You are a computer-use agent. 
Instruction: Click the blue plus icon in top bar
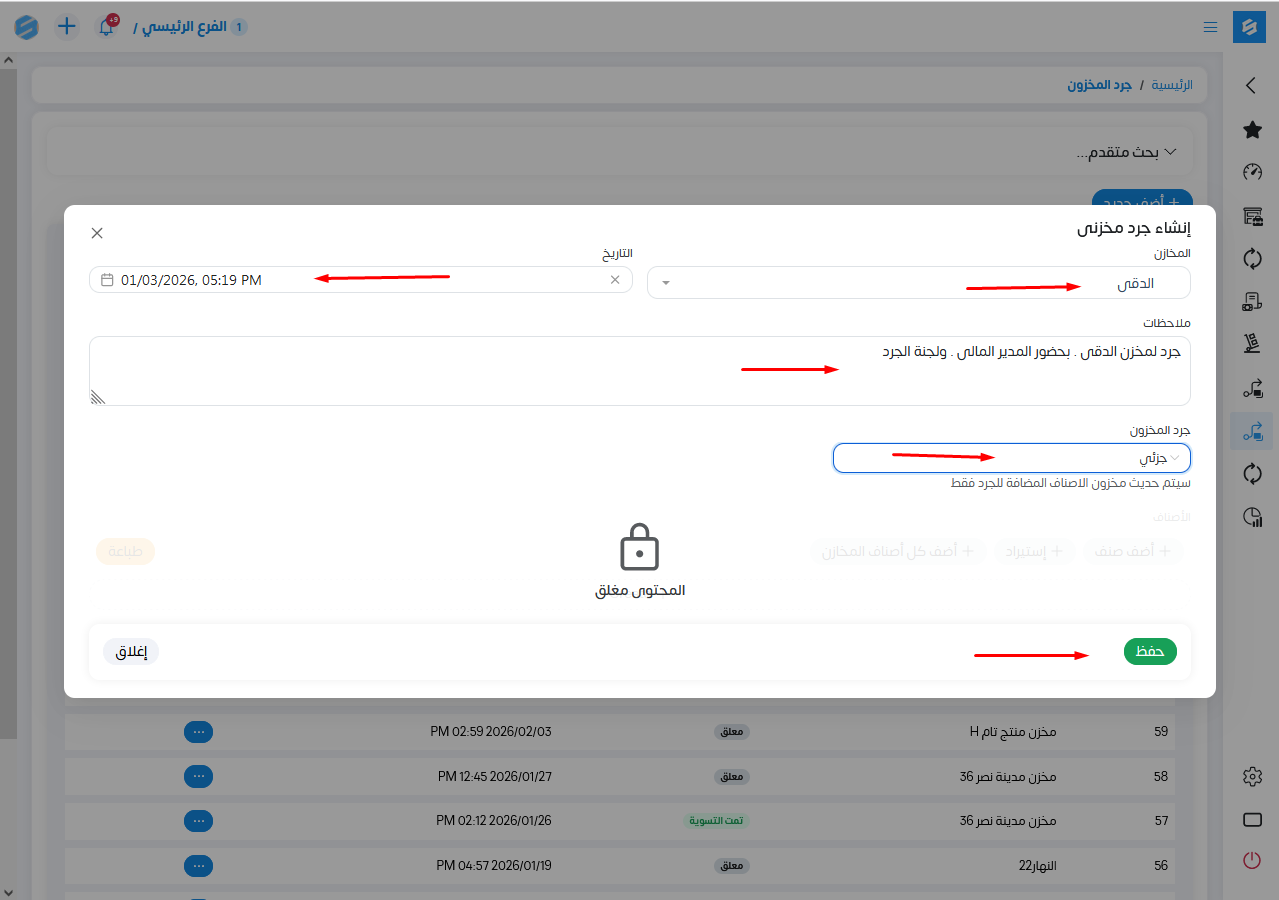point(66,27)
